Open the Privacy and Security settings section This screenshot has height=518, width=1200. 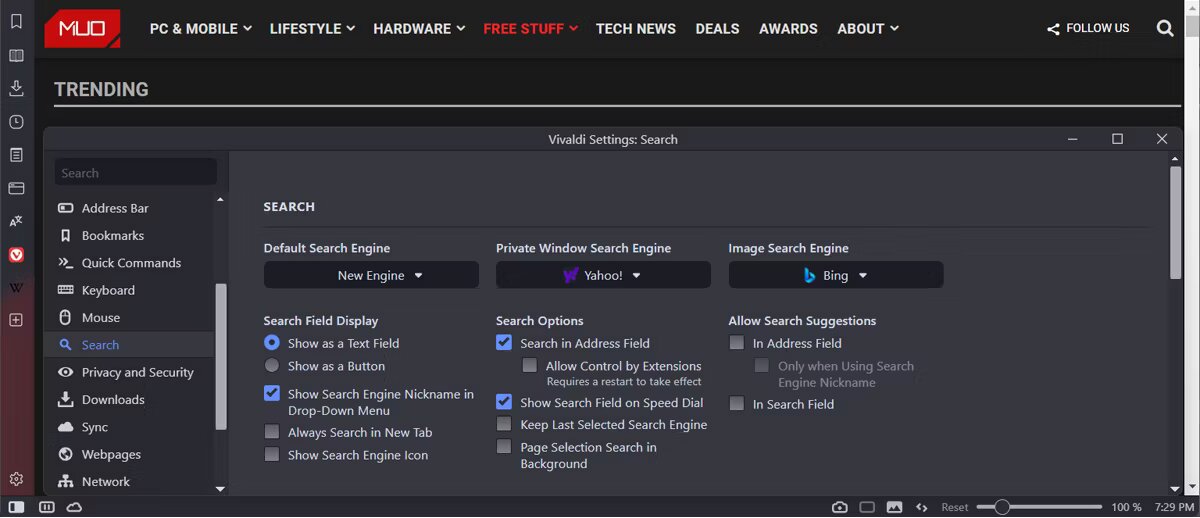coord(137,372)
